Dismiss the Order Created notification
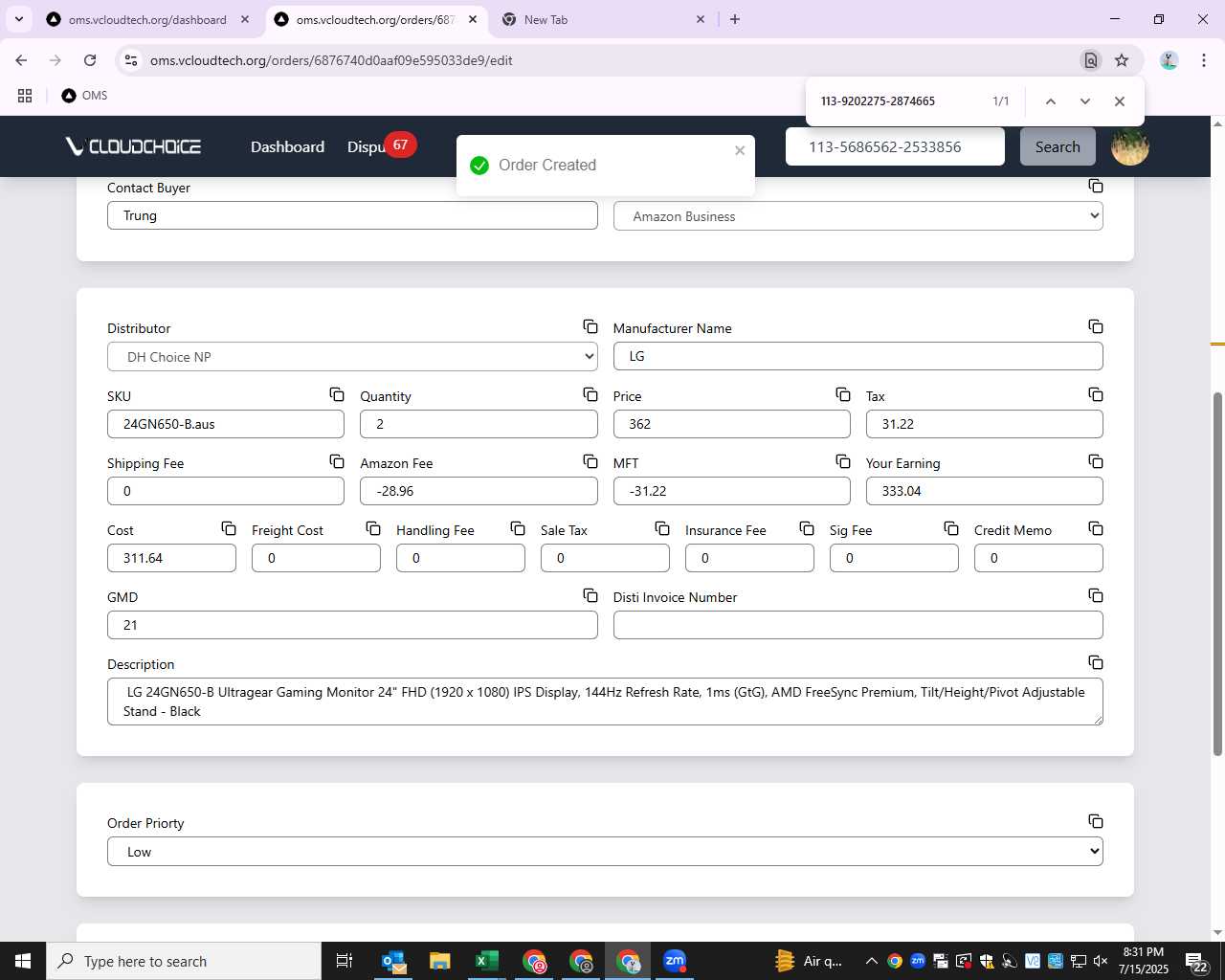 740,150
